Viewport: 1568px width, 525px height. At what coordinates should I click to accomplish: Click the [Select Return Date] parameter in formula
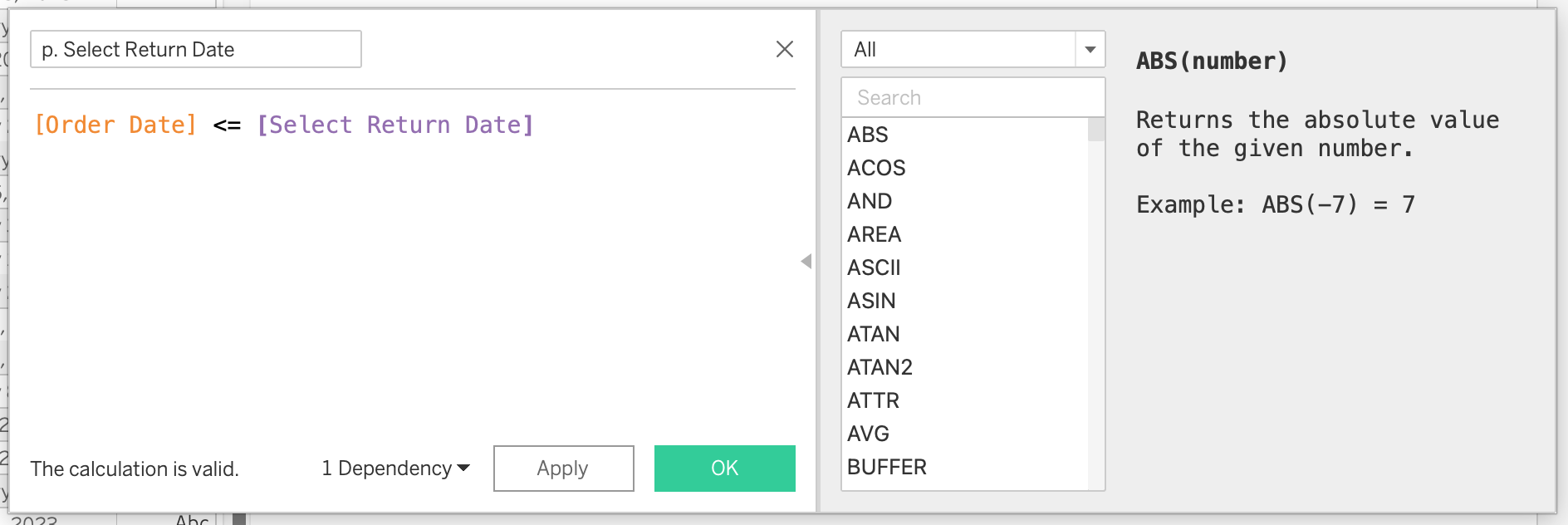click(x=395, y=125)
